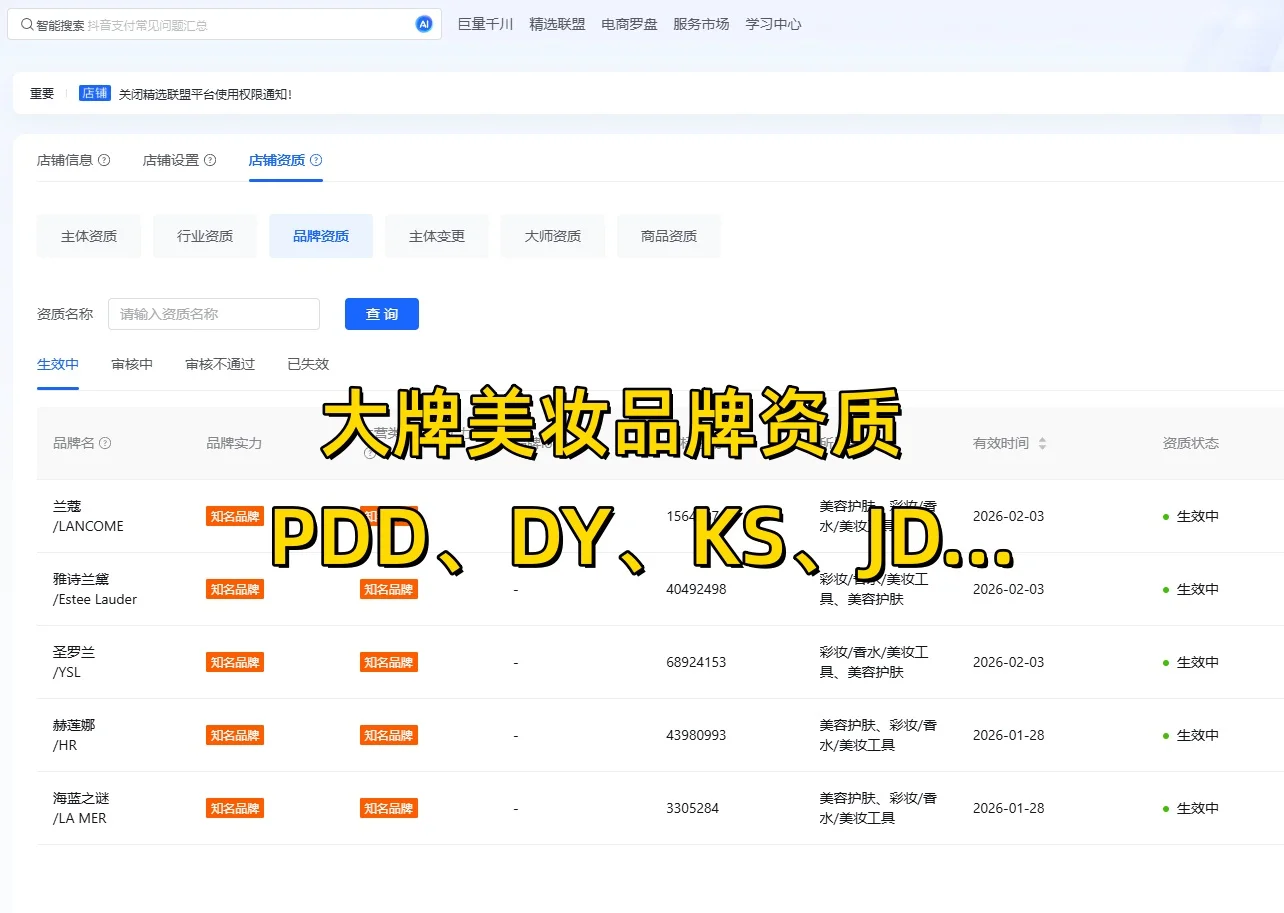Click brand name 赫莲娜 /HR
This screenshot has width=1284, height=913.
[74, 735]
